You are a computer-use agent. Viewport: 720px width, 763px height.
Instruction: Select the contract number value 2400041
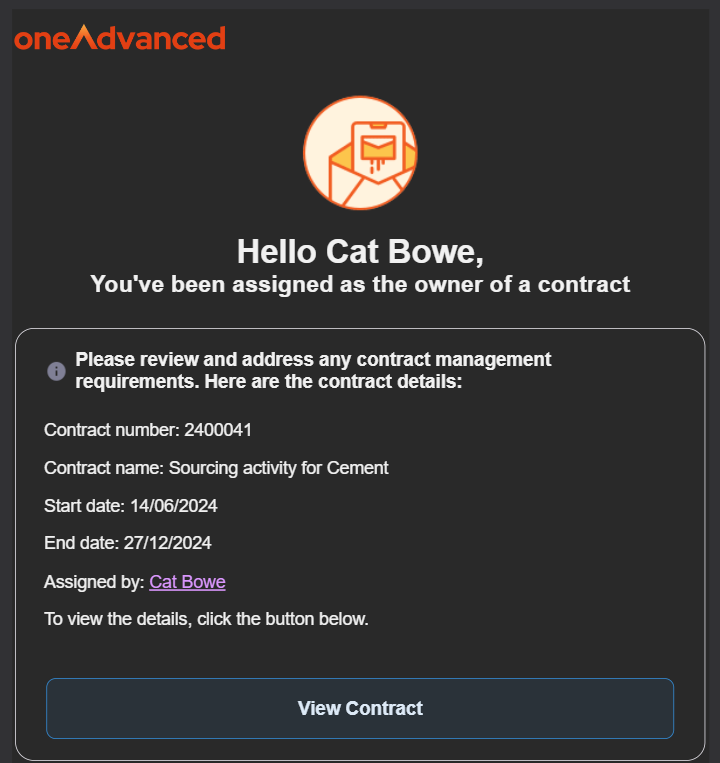tap(218, 430)
